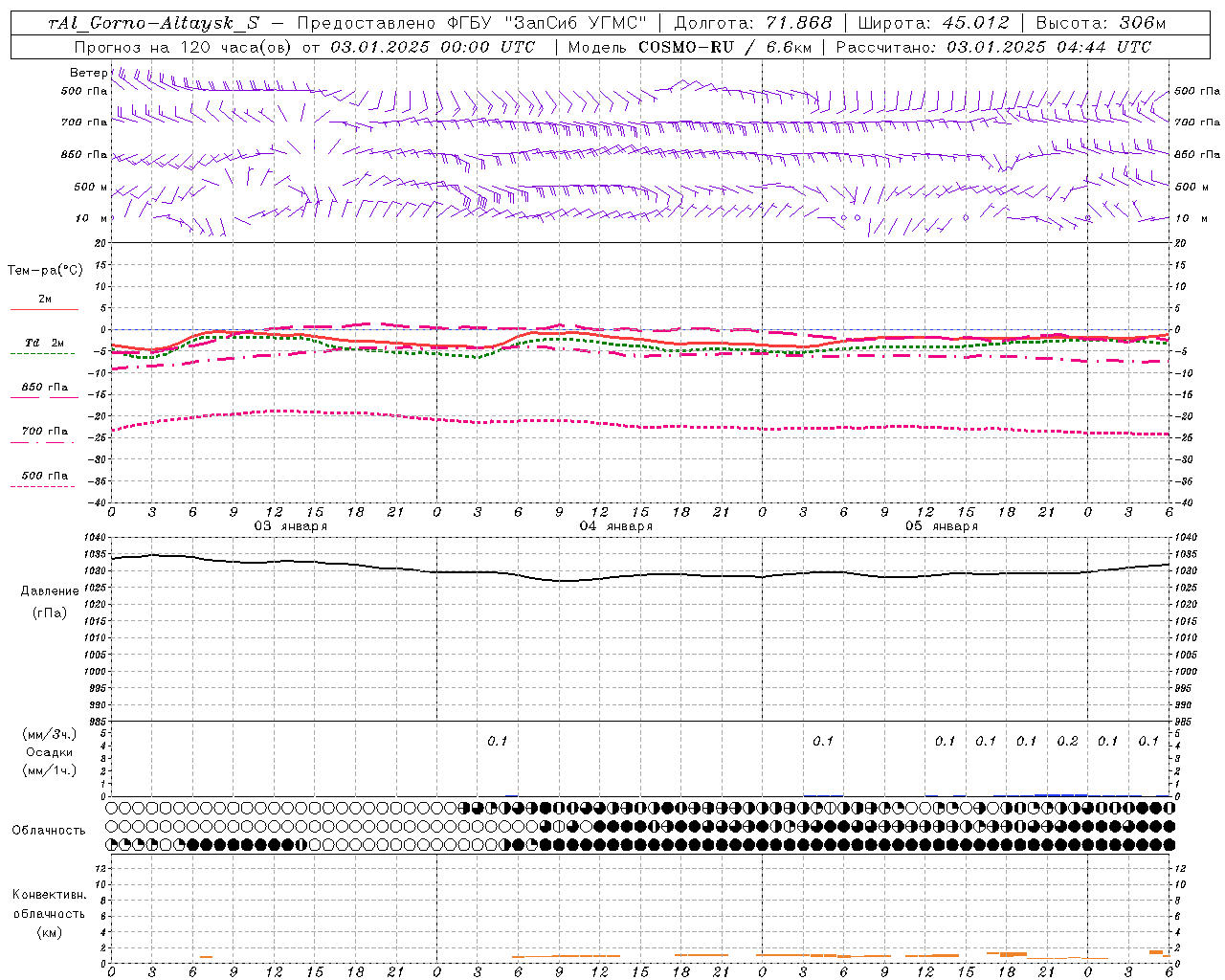Click the 2м temperature legend entry
1225x980 pixels.
[x=44, y=300]
